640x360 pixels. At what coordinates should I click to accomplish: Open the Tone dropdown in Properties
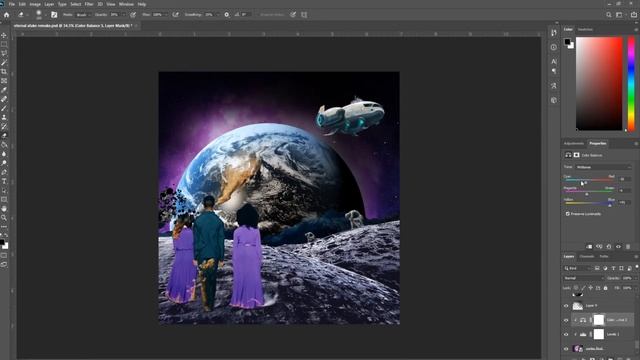click(603, 167)
